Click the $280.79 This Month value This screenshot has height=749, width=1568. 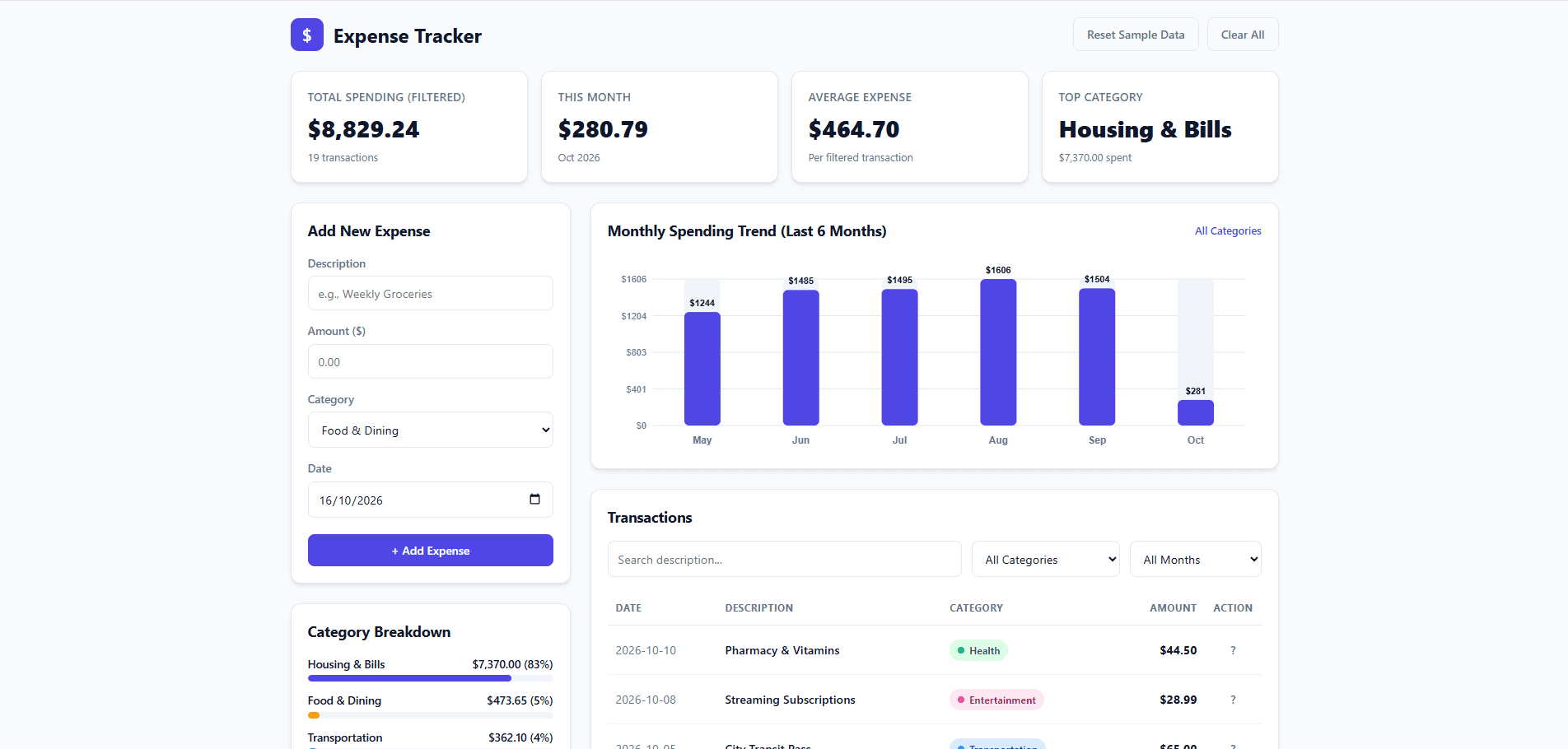pos(603,129)
